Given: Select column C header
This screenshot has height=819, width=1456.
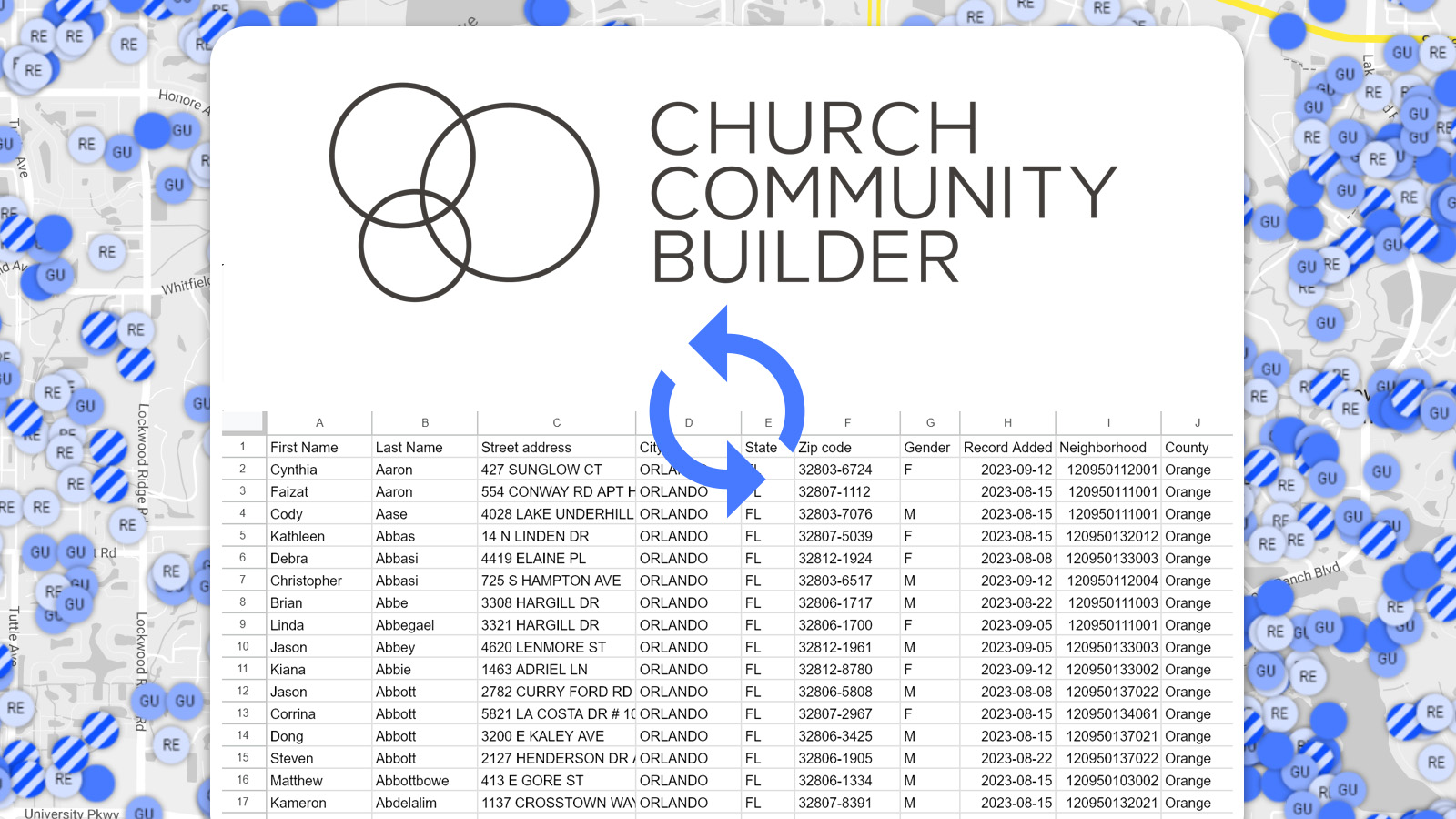Looking at the screenshot, I should click(557, 422).
